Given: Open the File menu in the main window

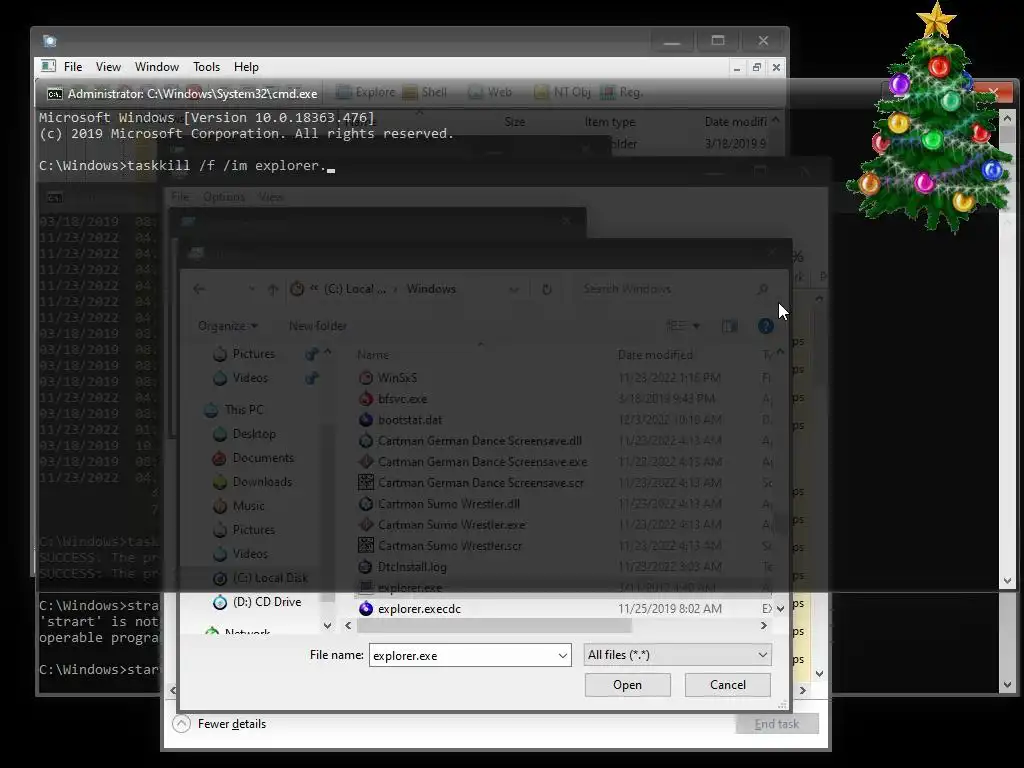Looking at the screenshot, I should [x=72, y=67].
